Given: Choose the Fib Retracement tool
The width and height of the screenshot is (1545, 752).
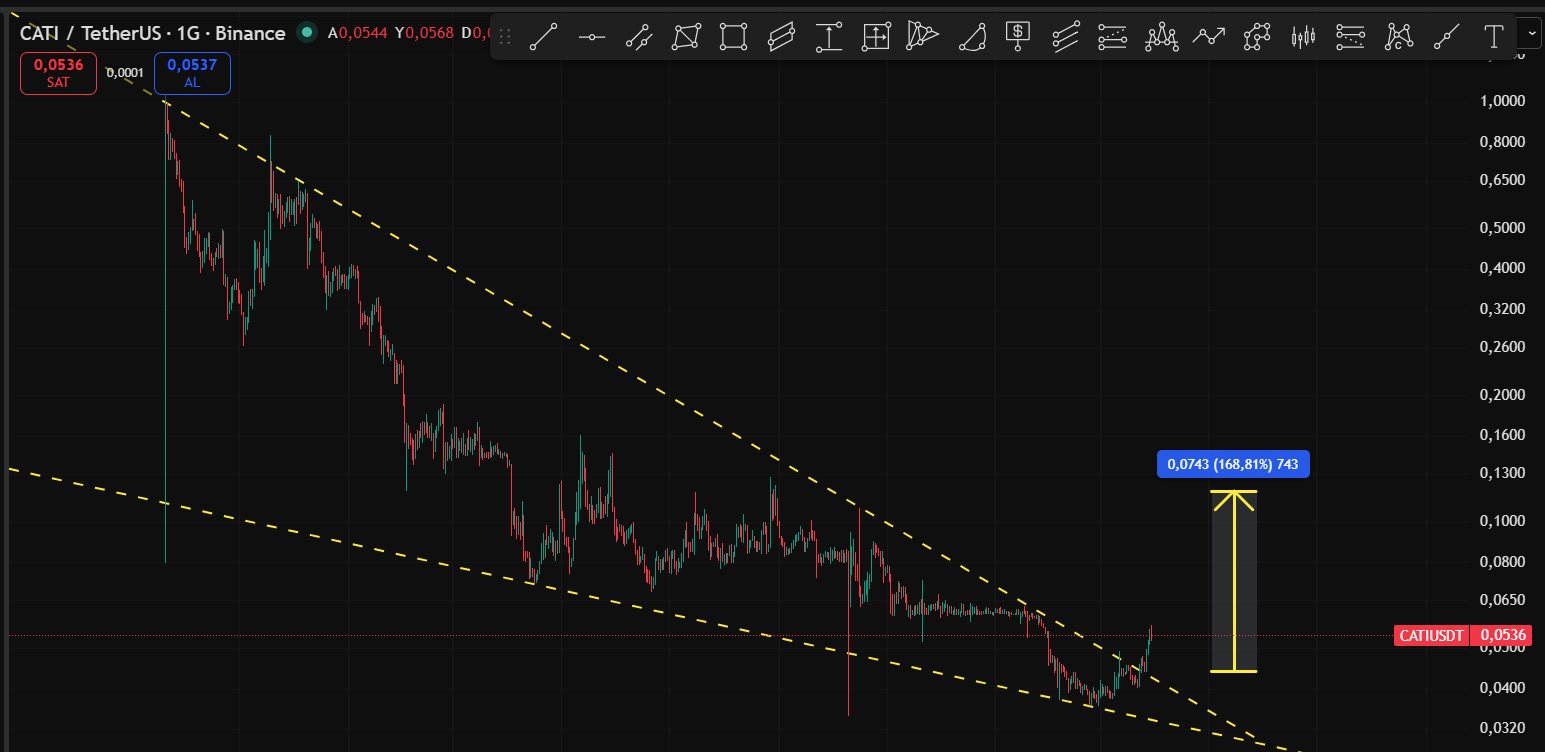Looking at the screenshot, I should pos(1113,37).
